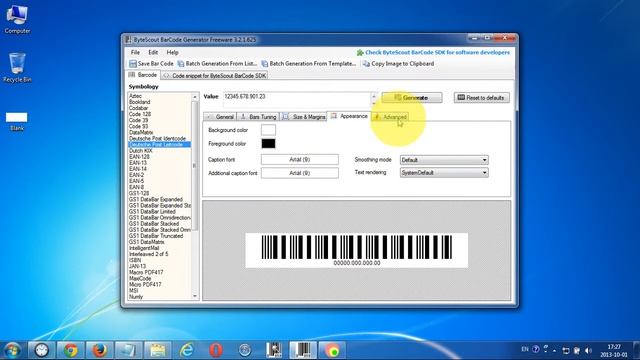Viewport: 640px width, 360px height.
Task: Open the Check ByteScout BarCode SDK link
Action: point(433,52)
